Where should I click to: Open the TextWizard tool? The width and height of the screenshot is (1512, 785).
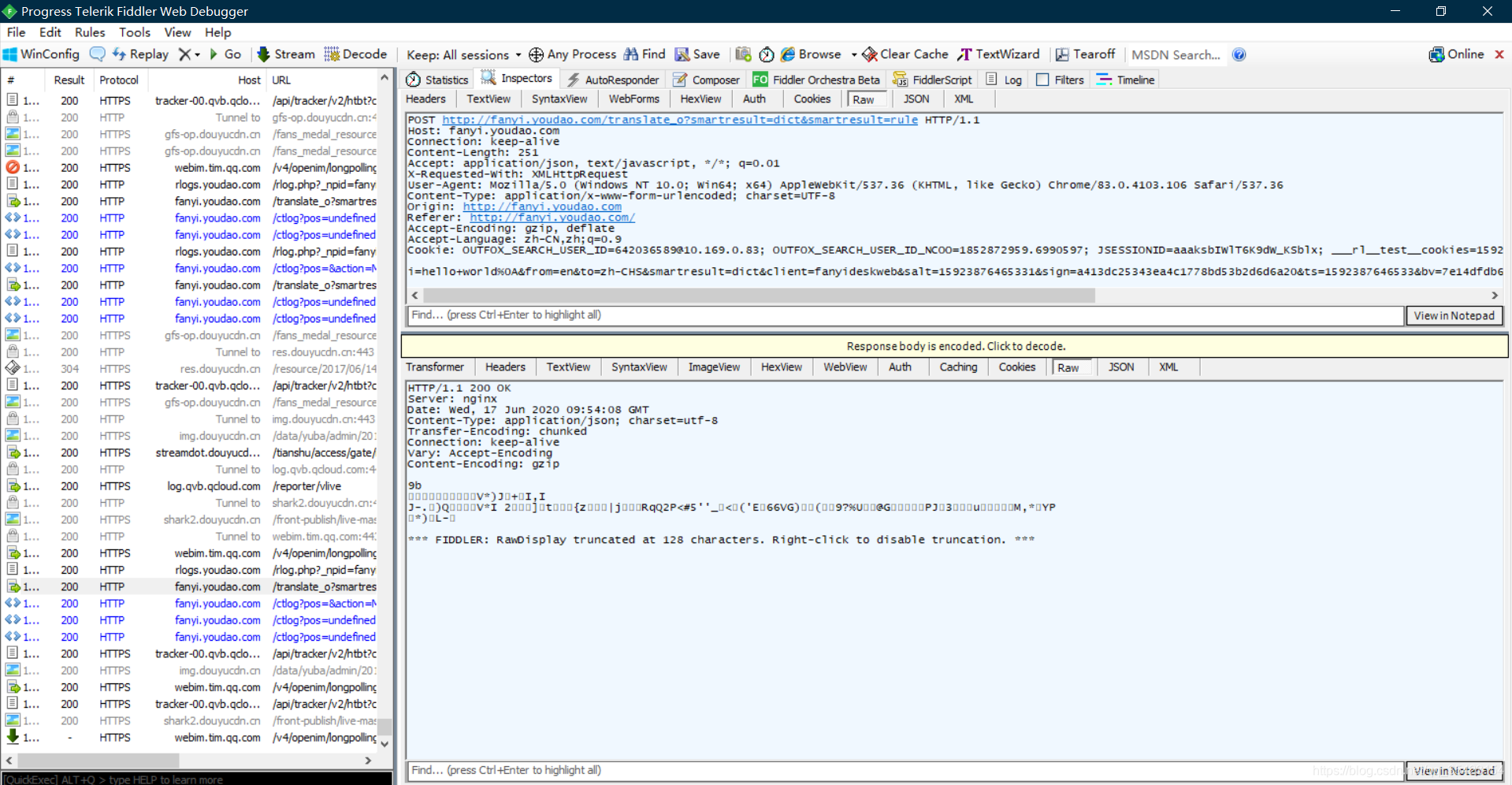[x=998, y=54]
